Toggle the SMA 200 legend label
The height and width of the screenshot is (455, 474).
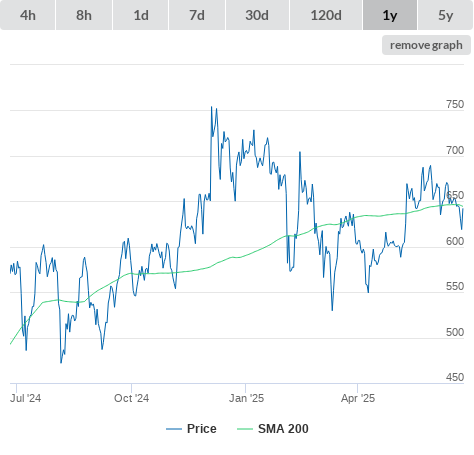(x=283, y=429)
